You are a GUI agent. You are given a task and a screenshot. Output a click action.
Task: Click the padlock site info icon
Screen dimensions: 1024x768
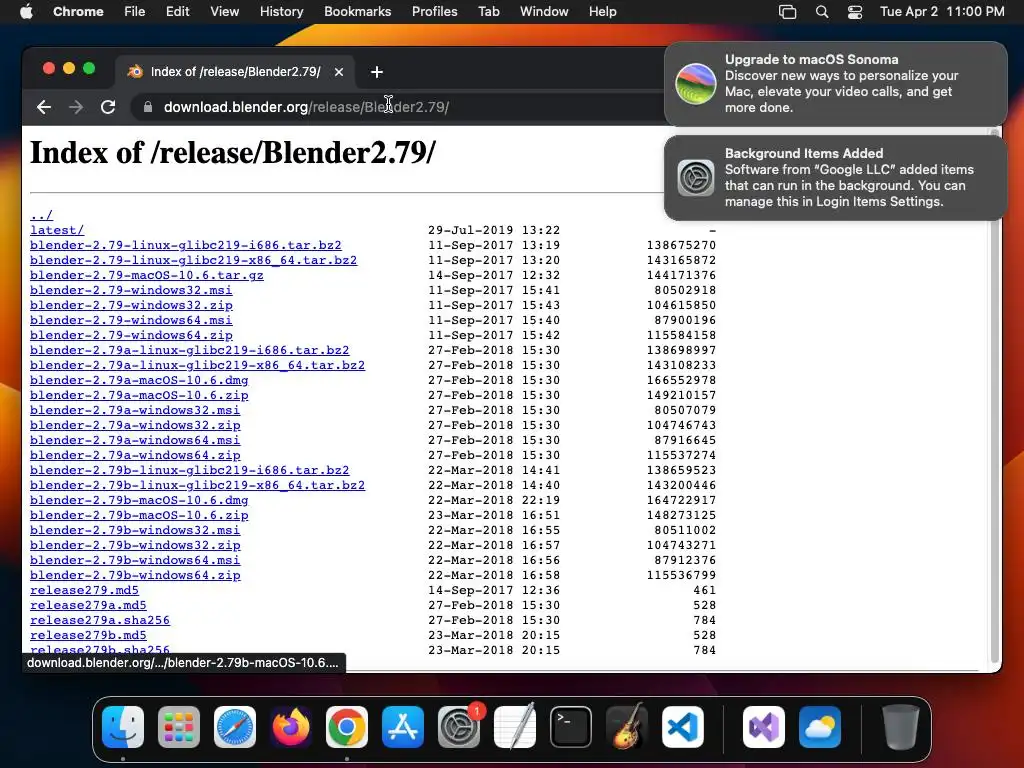click(x=148, y=107)
